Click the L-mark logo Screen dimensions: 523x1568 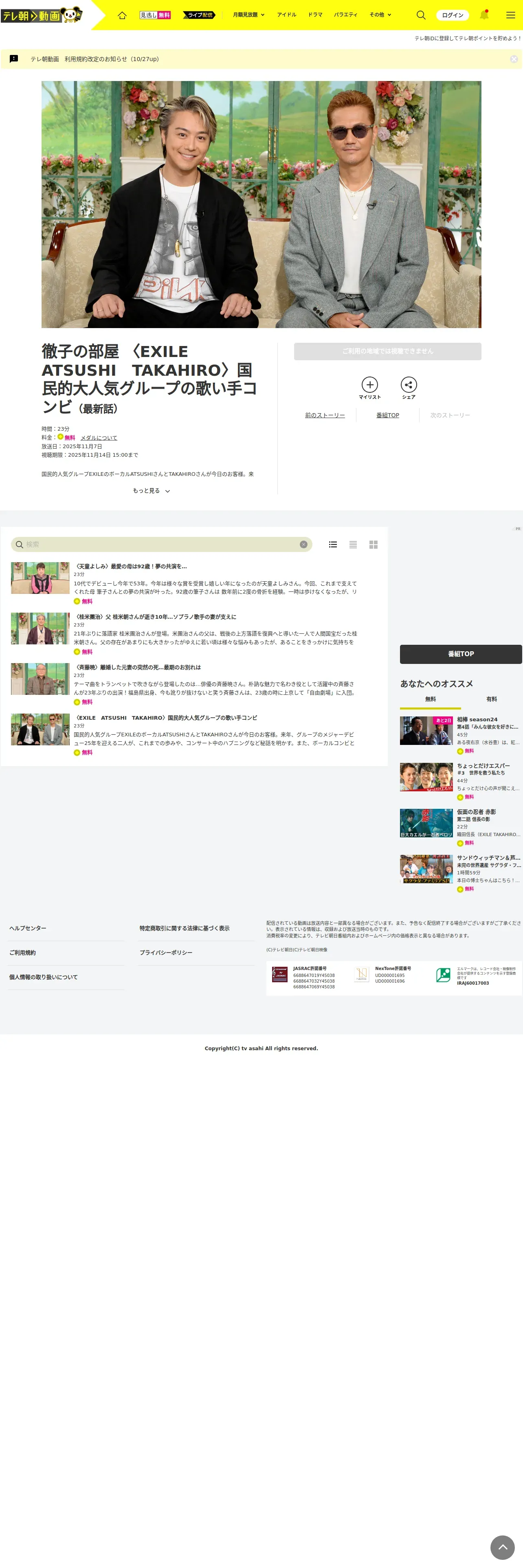[443, 975]
